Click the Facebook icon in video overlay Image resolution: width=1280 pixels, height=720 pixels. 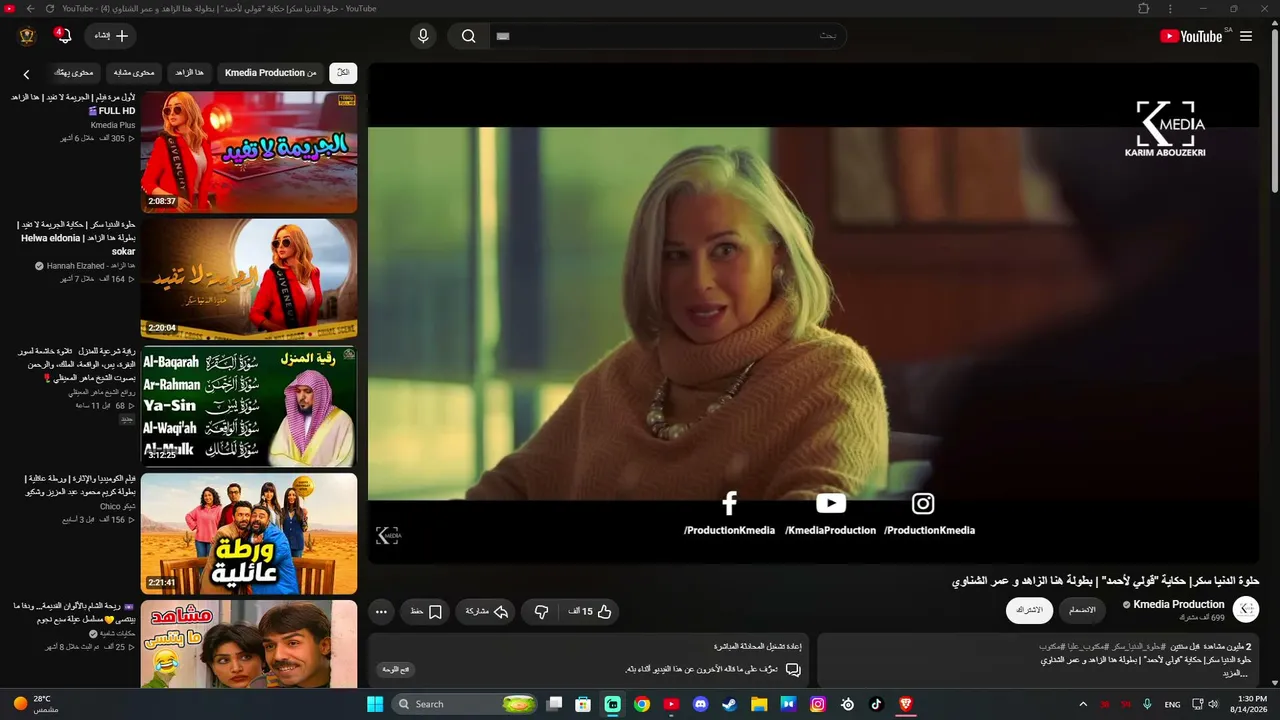click(x=729, y=503)
